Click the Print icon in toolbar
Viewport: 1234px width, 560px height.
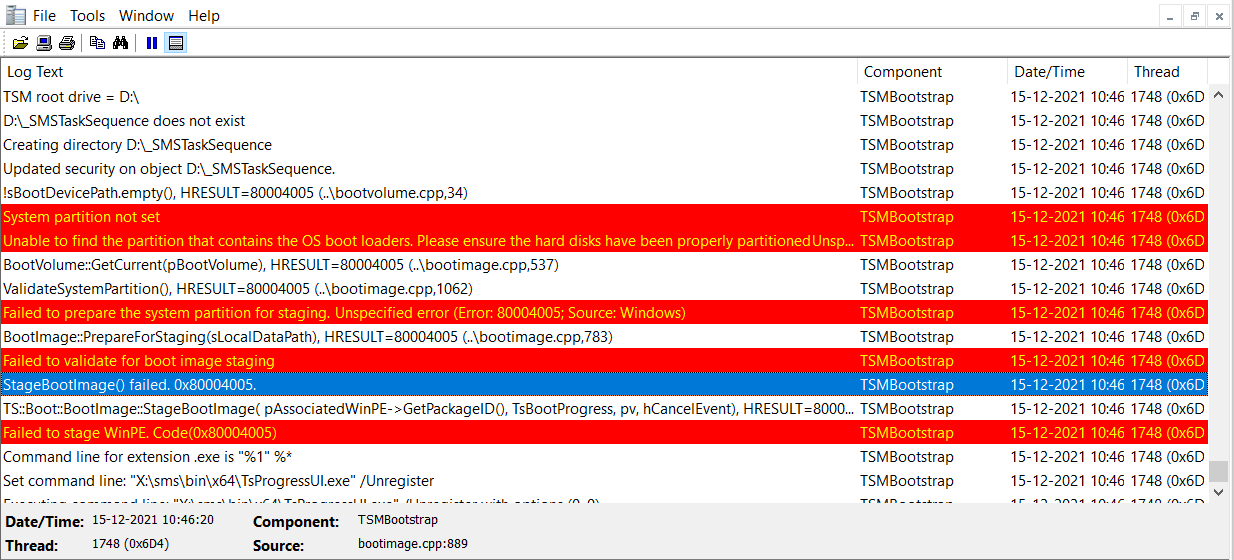tap(67, 43)
